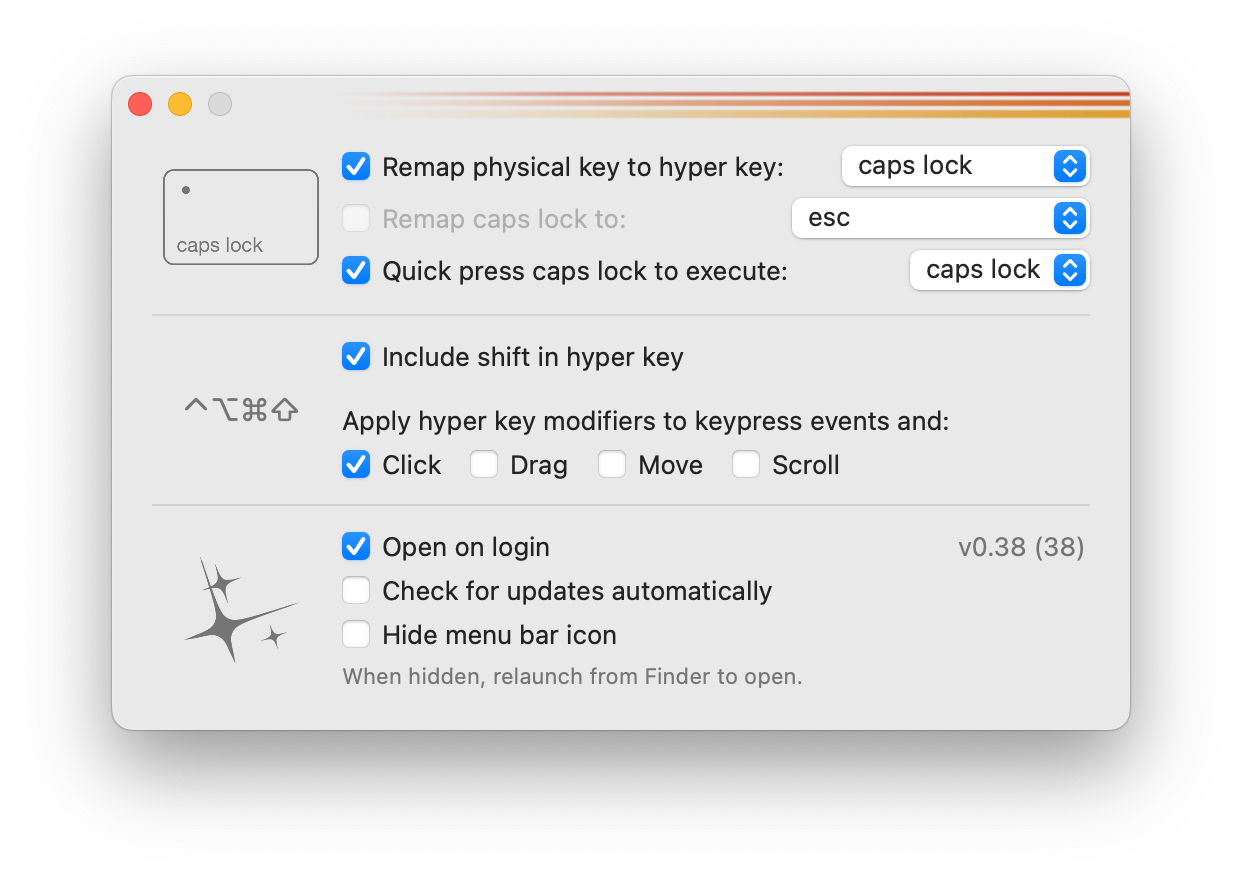1242x878 pixels.
Task: Uncheck quick press caps lock to execute
Action: 356,271
